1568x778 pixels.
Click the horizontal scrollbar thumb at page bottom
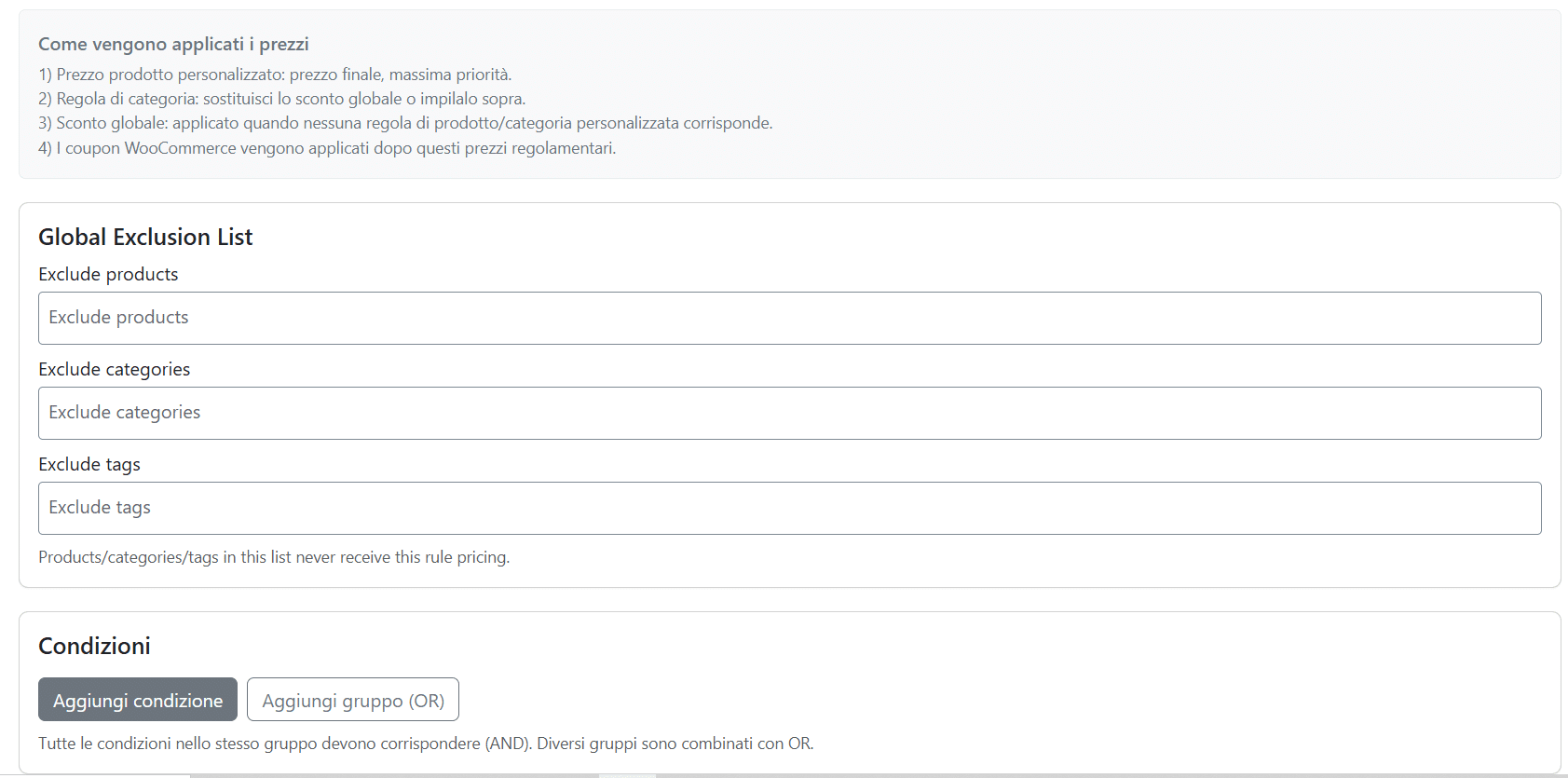tap(627, 775)
